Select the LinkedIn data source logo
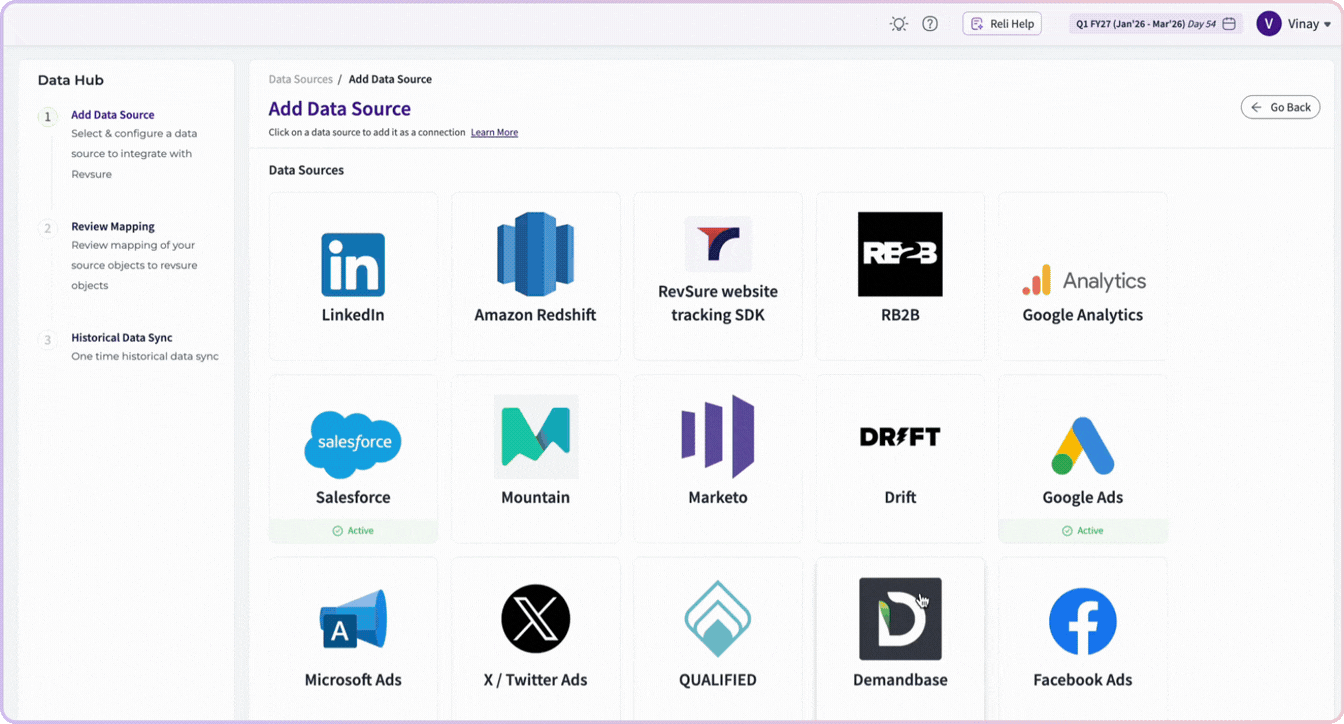 click(x=353, y=265)
